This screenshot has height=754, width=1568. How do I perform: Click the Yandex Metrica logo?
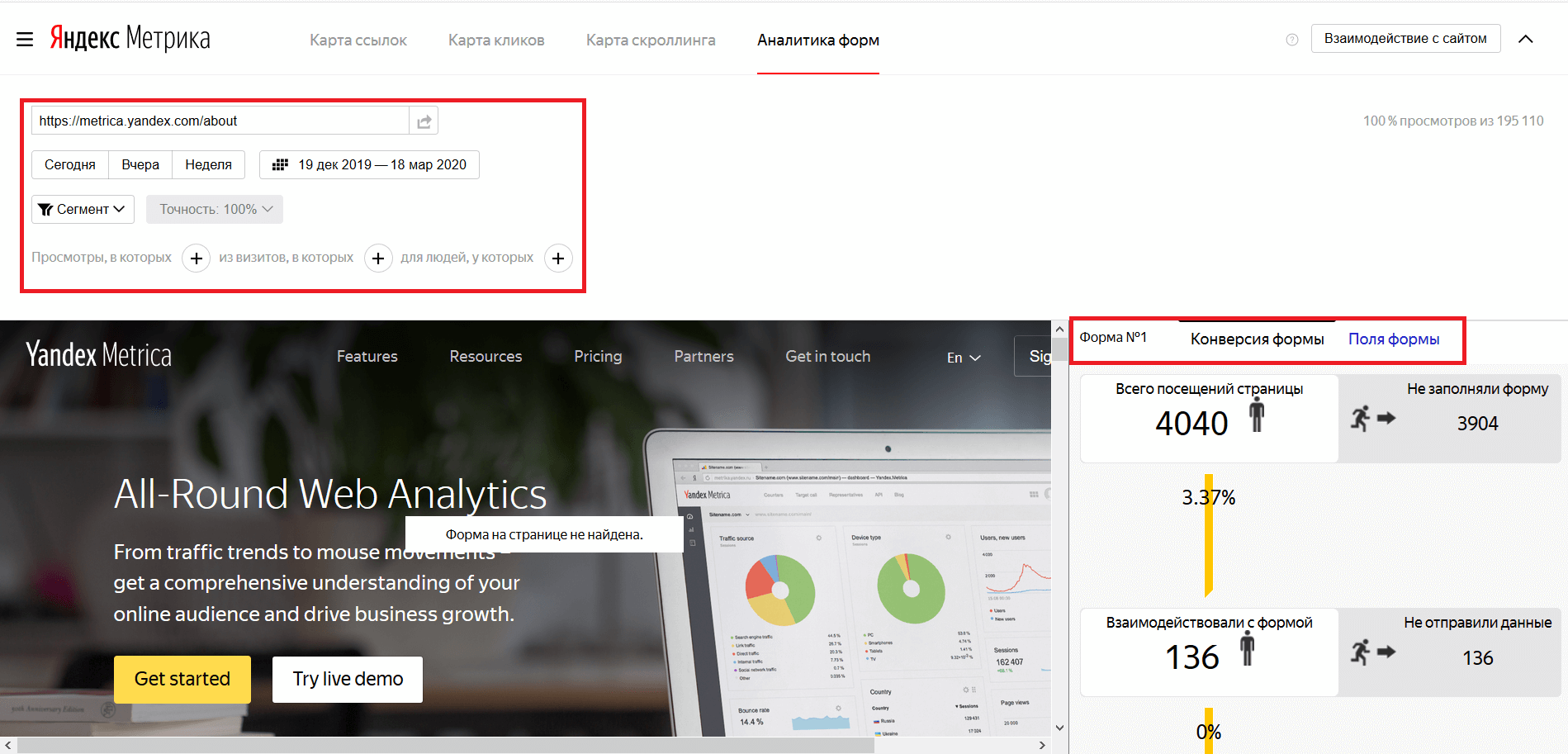(x=130, y=38)
